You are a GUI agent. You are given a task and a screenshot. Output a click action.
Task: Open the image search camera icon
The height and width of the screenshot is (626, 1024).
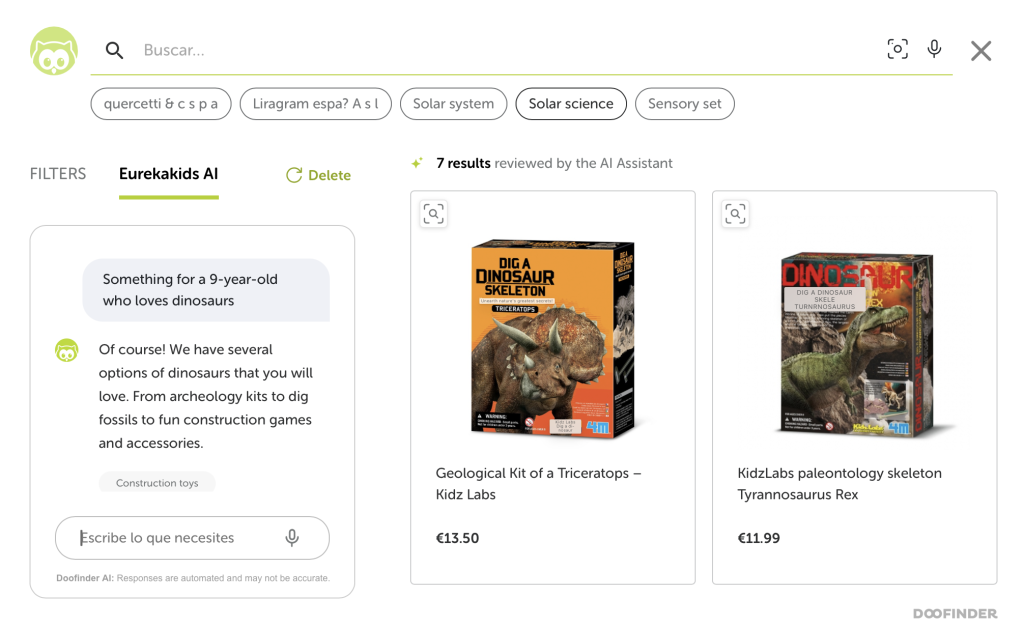point(897,49)
